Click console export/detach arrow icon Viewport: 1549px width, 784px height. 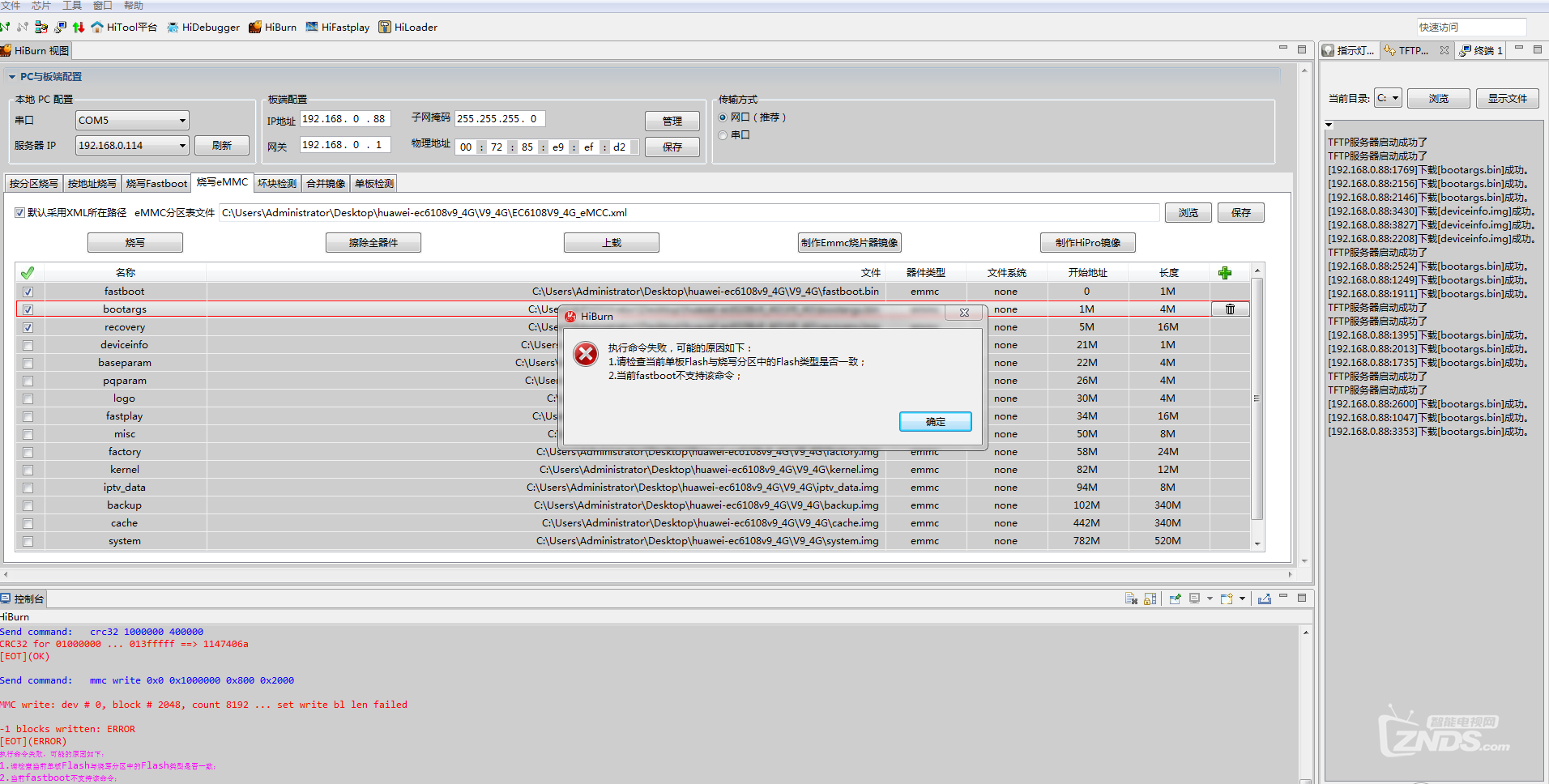(1264, 599)
